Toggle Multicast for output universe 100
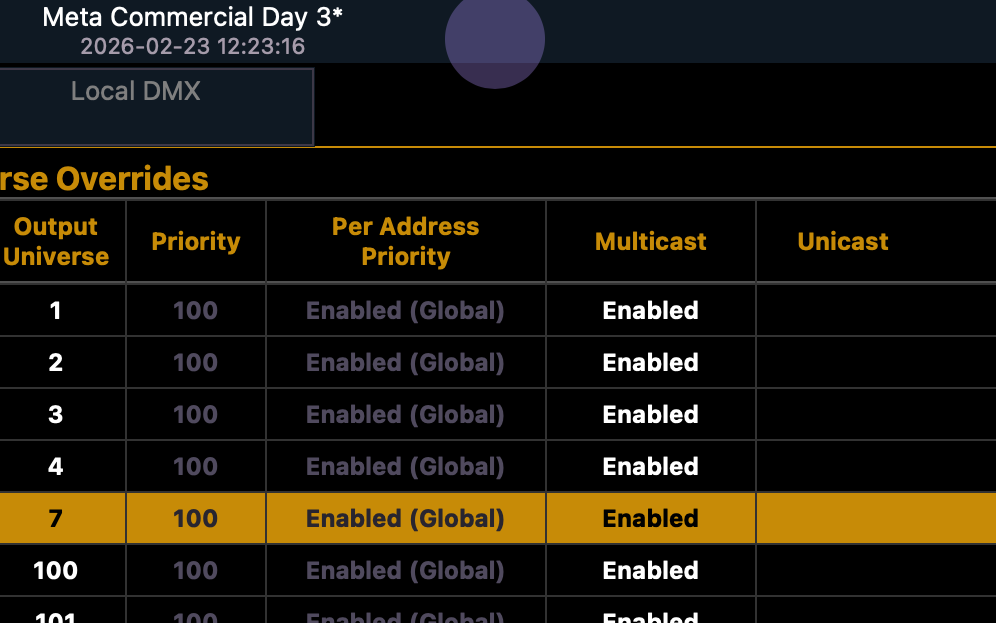Screen dimensions: 996x623 pyautogui.click(x=650, y=571)
